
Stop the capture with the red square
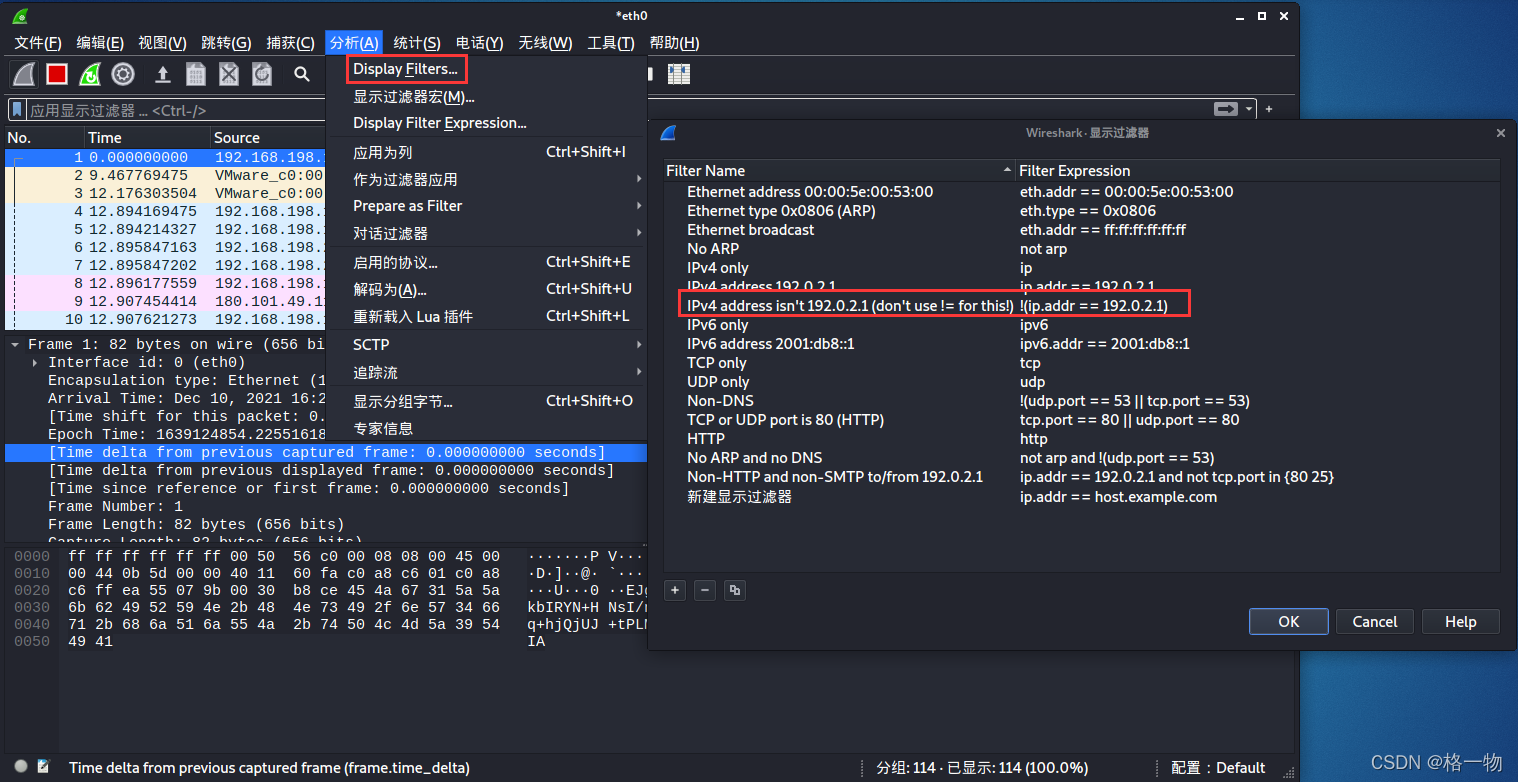pos(57,74)
